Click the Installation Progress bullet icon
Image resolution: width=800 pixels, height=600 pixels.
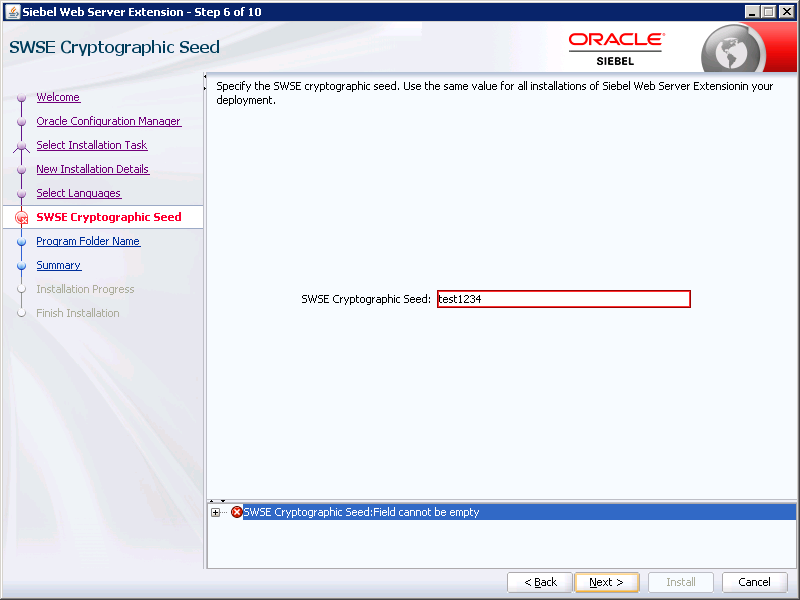pos(21,289)
